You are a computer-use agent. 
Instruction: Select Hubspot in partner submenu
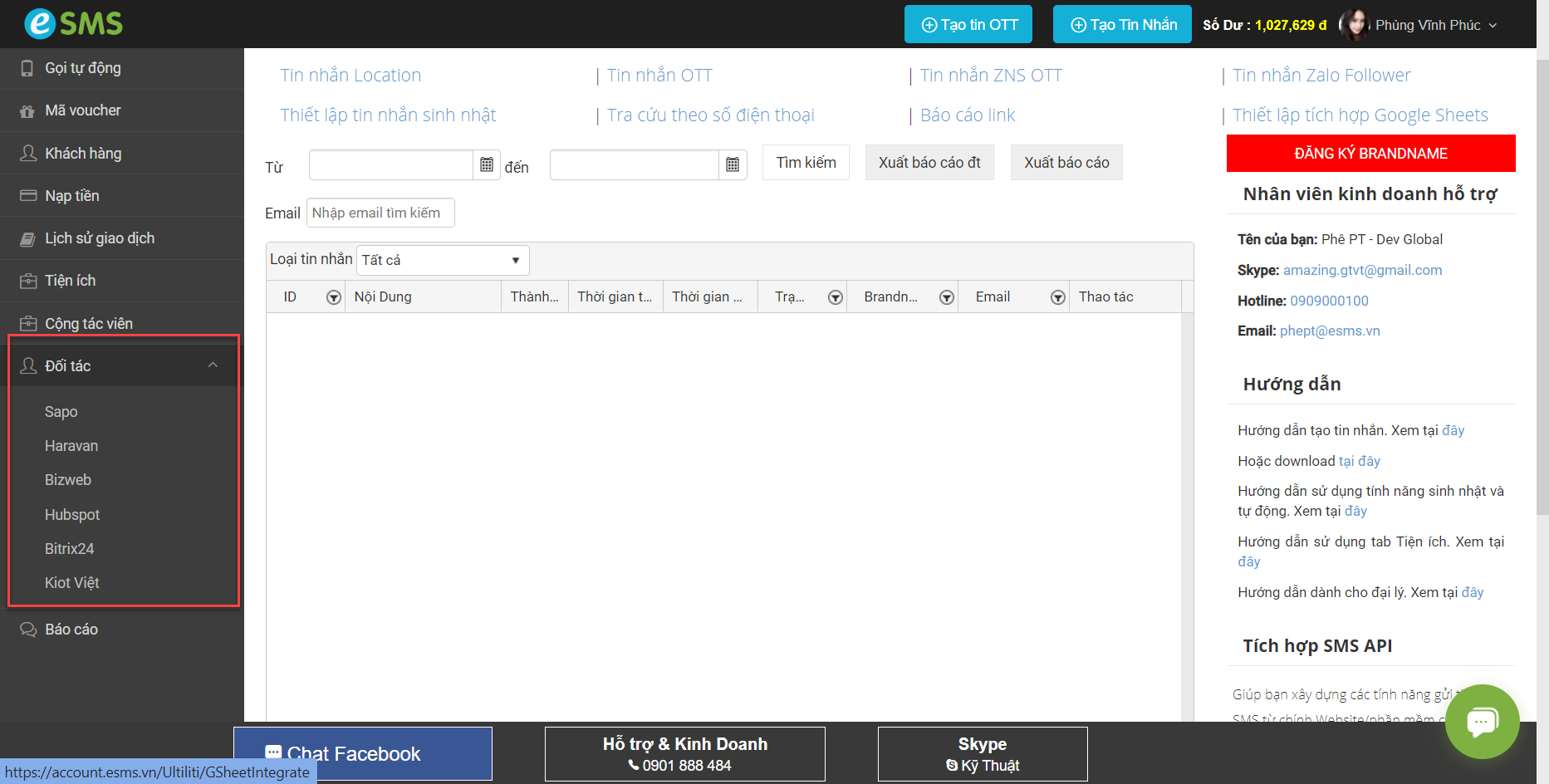(x=72, y=515)
